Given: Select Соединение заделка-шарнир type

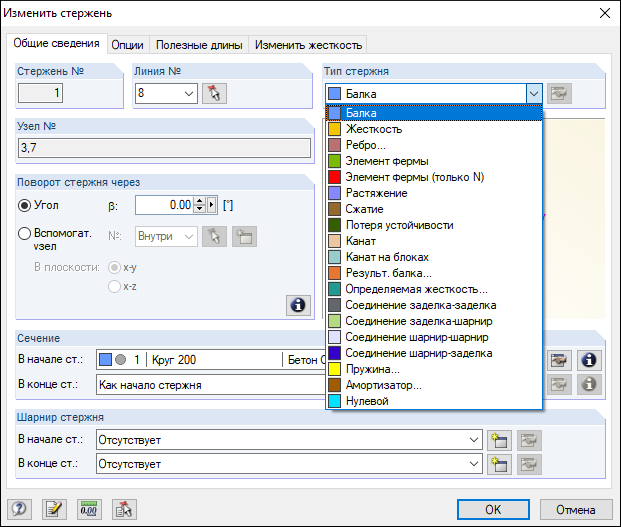Looking at the screenshot, I should (434, 321).
